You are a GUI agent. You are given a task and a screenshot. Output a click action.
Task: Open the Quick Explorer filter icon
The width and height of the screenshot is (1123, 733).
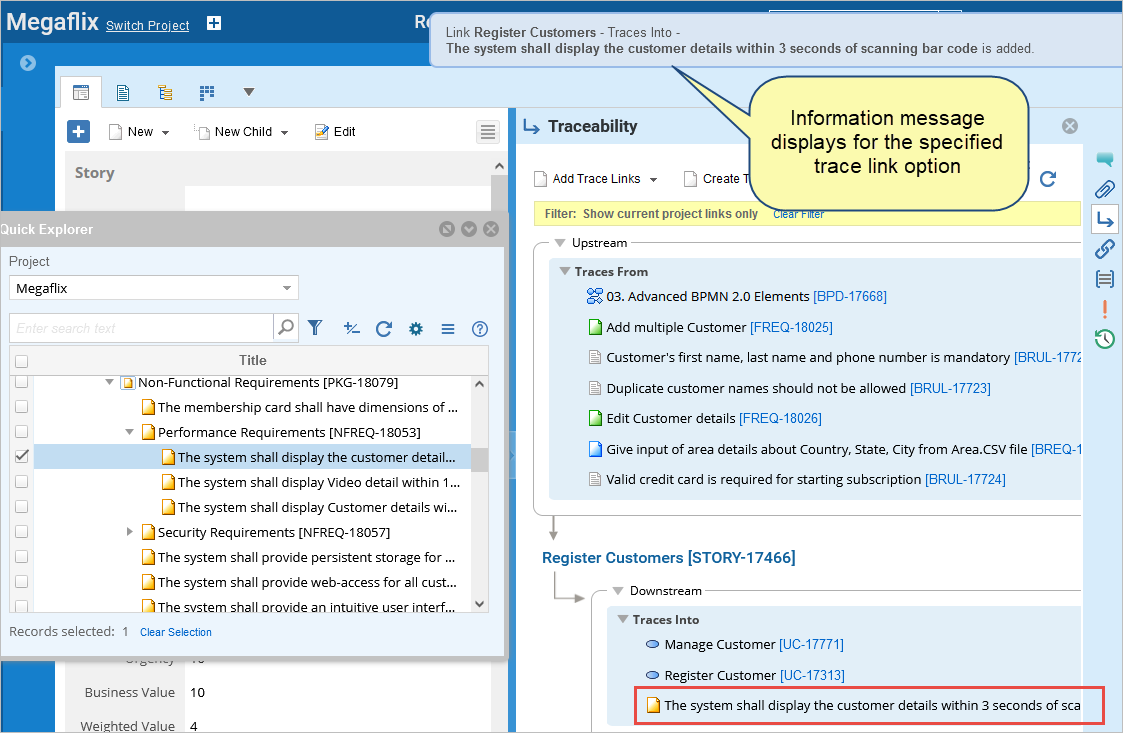pyautogui.click(x=315, y=328)
